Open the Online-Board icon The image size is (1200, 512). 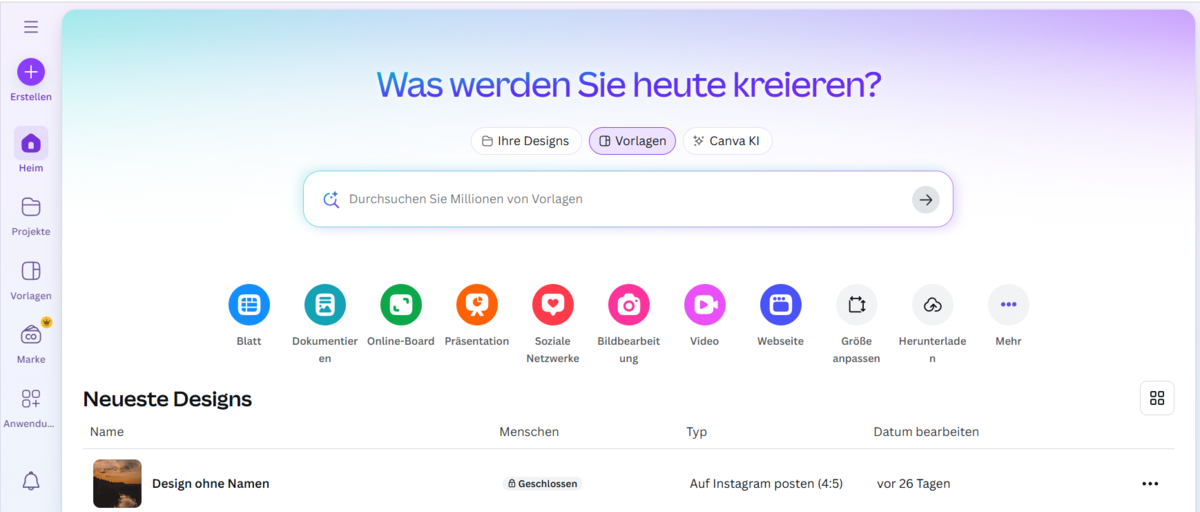click(401, 305)
